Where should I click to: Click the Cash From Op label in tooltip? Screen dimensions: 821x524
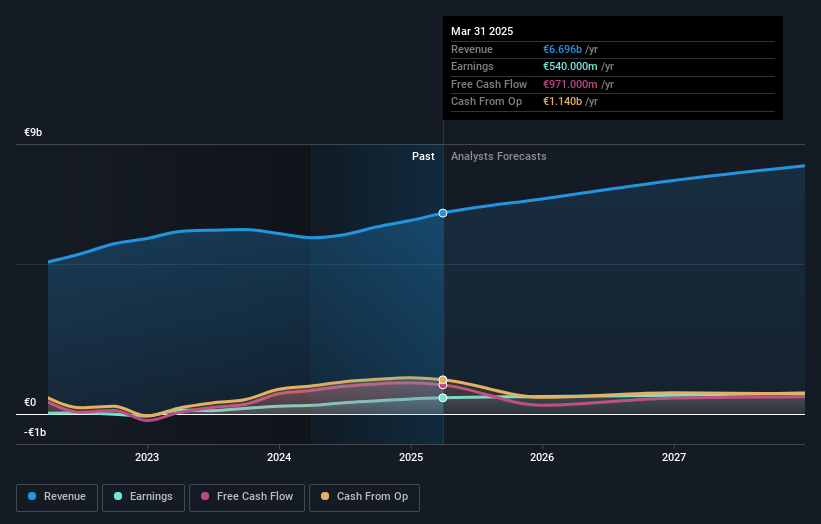click(x=486, y=102)
